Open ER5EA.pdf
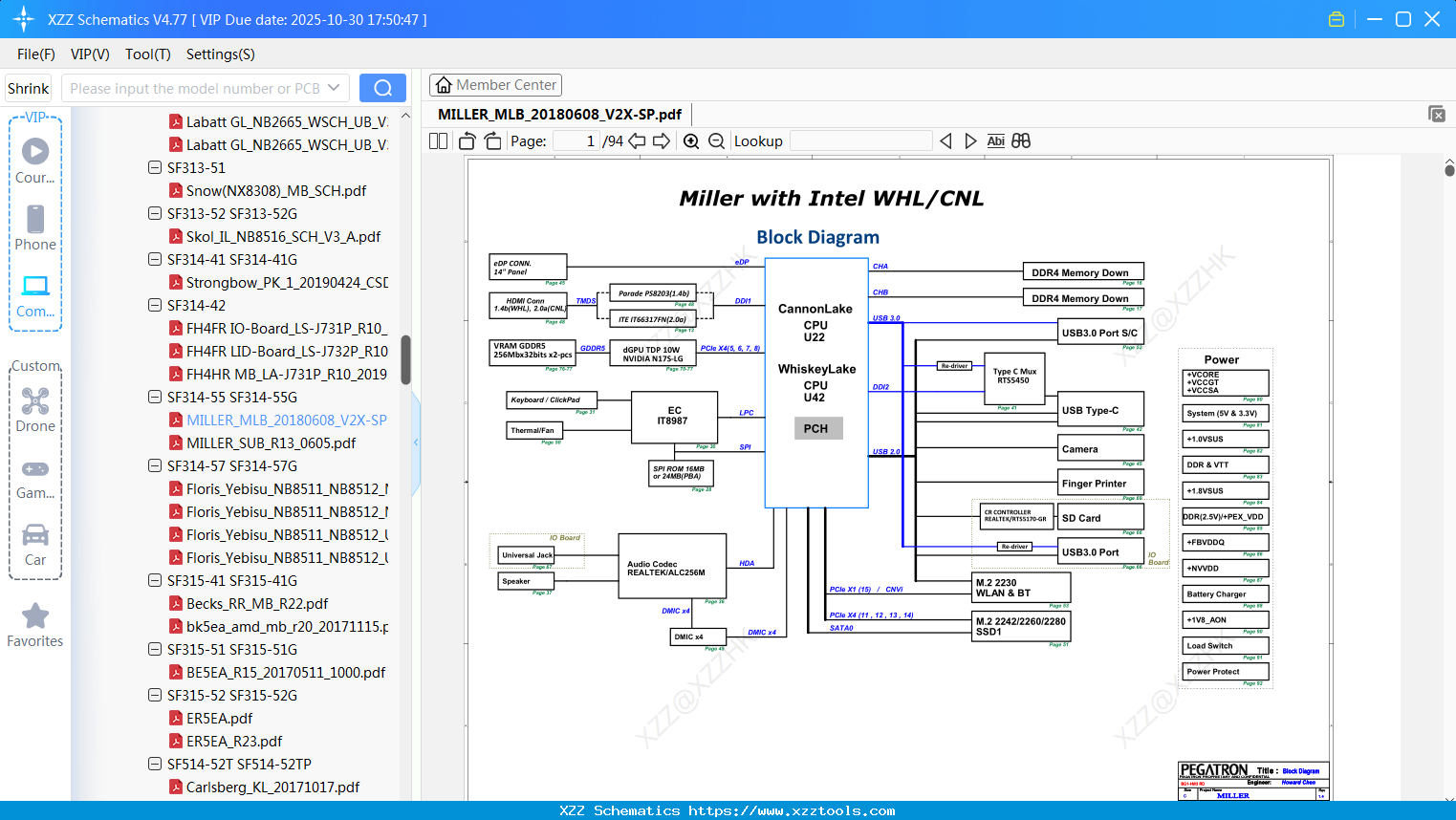This screenshot has height=820, width=1456. click(220, 718)
